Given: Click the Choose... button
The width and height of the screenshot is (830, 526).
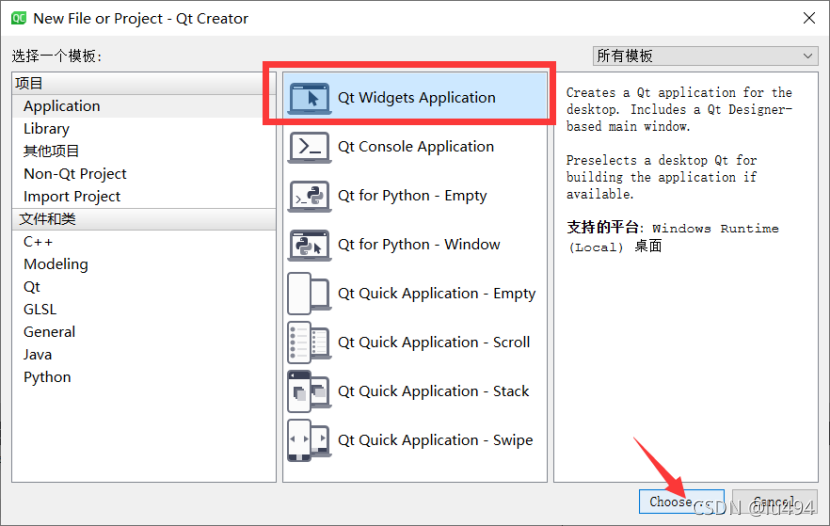Looking at the screenshot, I should [x=681, y=501].
